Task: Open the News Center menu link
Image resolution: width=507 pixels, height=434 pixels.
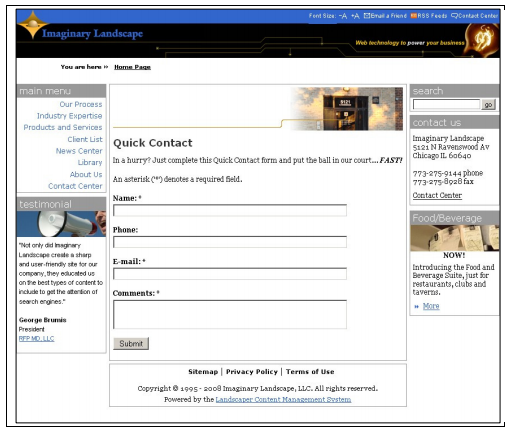Action: pyautogui.click(x=79, y=151)
